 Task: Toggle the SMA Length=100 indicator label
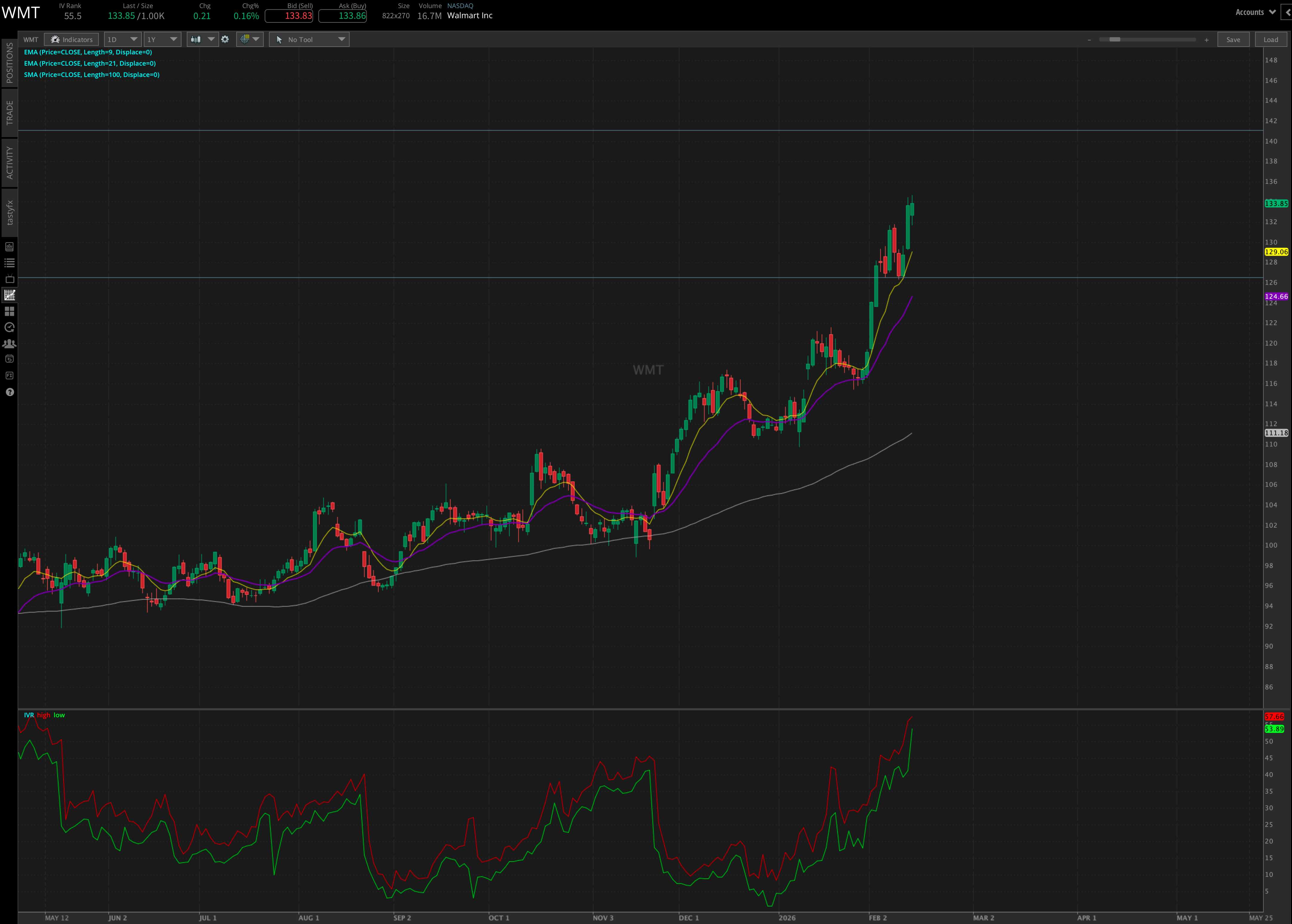coord(90,75)
